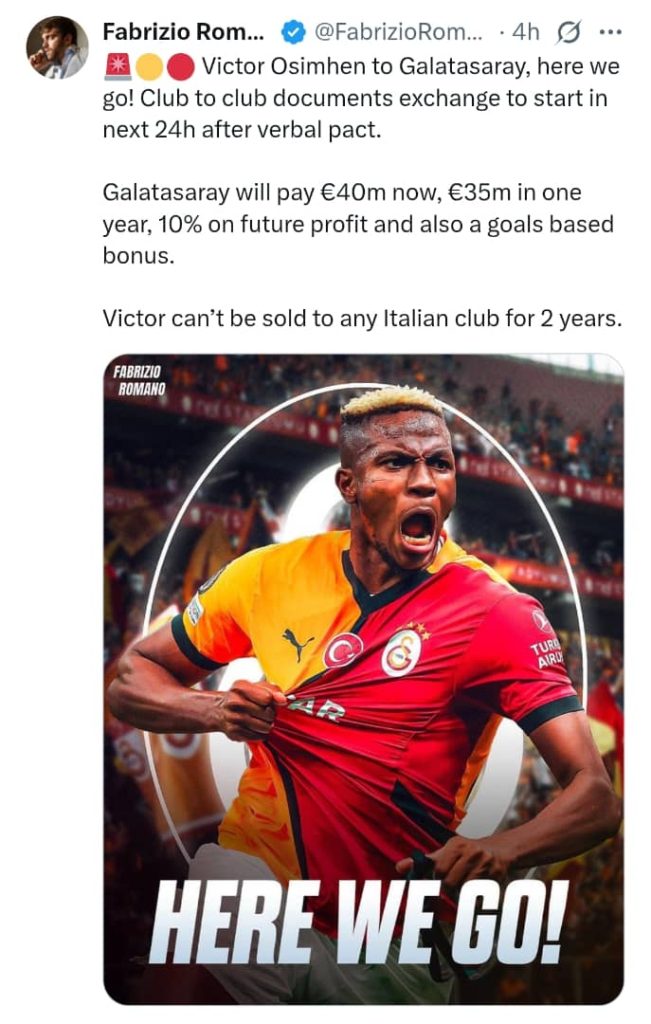651x1024 pixels.
Task: Click the FABRIZIO ROMANO watermark on the image
Action: point(139,381)
